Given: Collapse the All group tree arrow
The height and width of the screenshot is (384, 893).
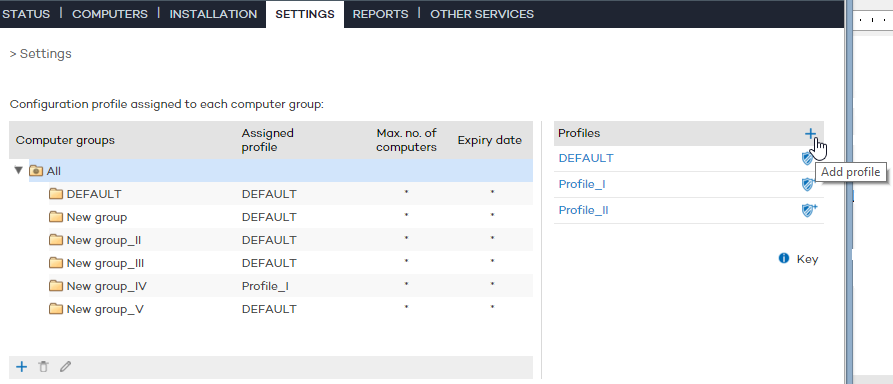Looking at the screenshot, I should tap(19, 170).
